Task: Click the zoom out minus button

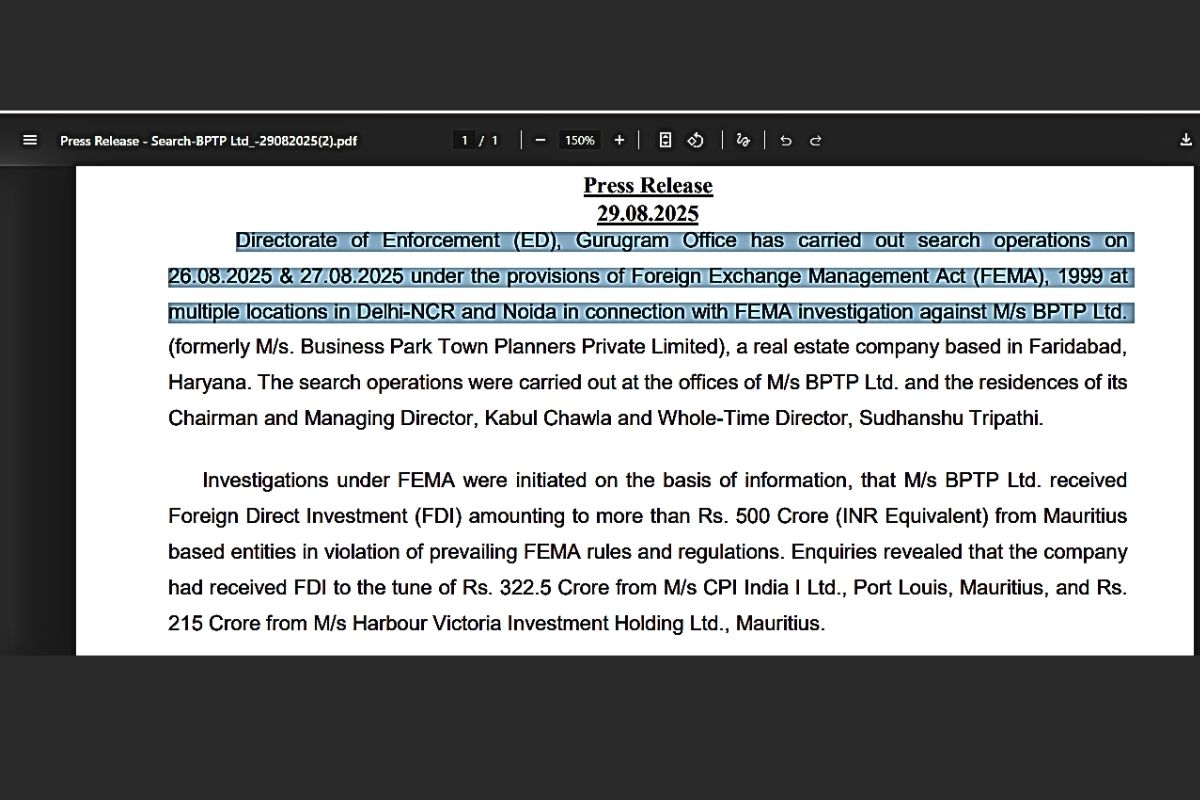Action: 540,140
